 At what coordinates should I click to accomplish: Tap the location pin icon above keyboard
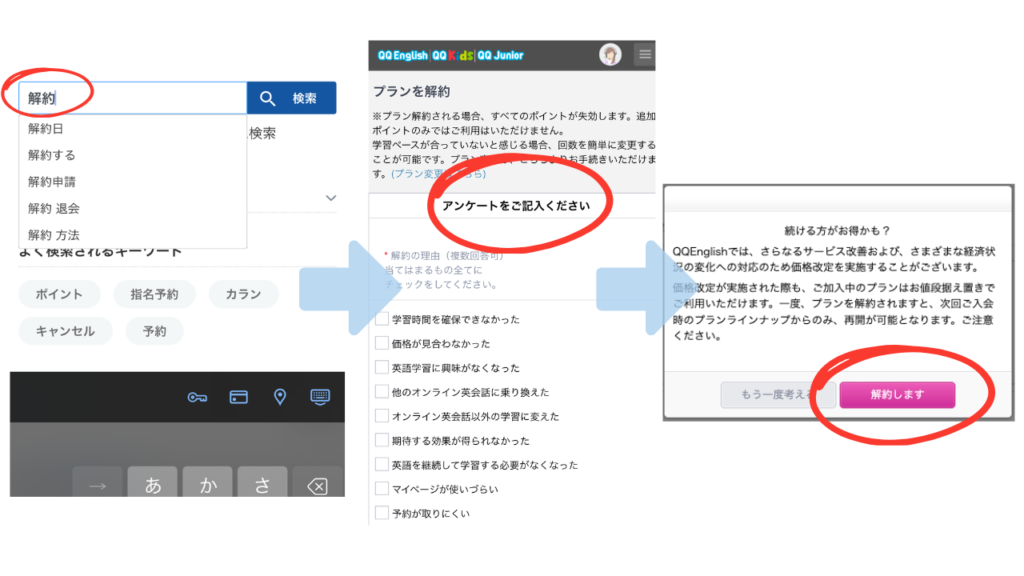pos(280,397)
